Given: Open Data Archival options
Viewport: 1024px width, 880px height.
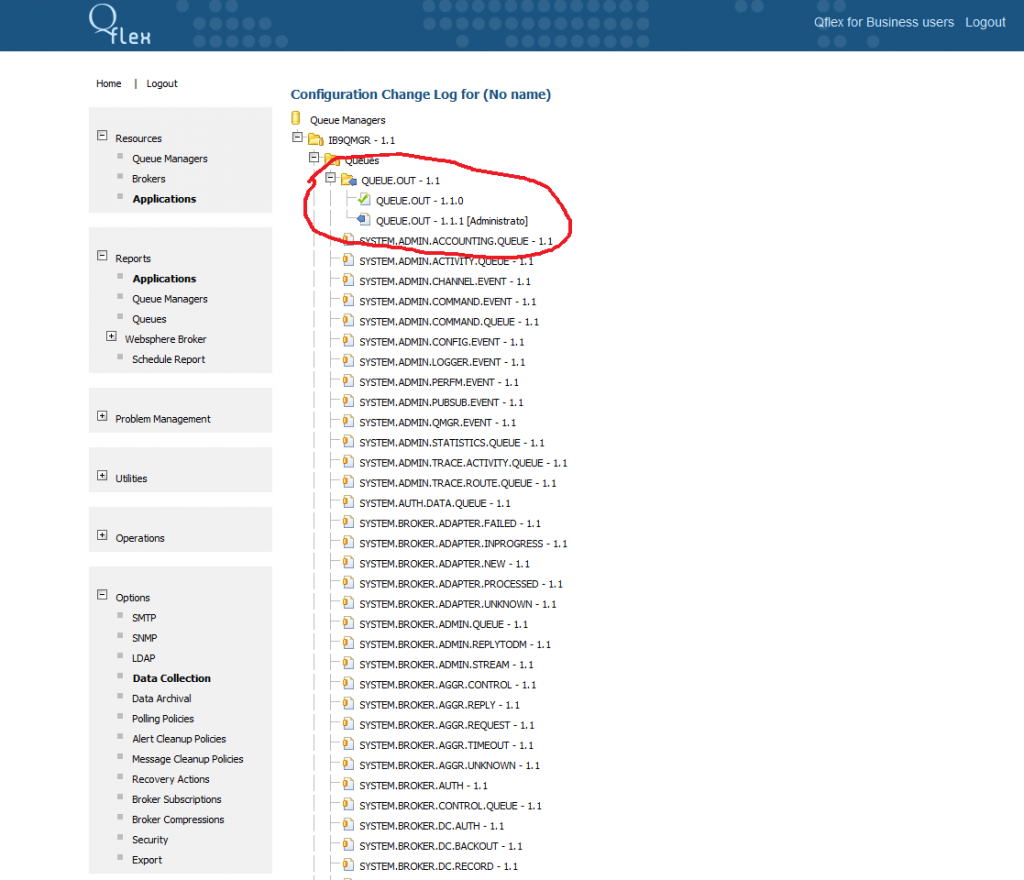Looking at the screenshot, I should (x=161, y=699).
